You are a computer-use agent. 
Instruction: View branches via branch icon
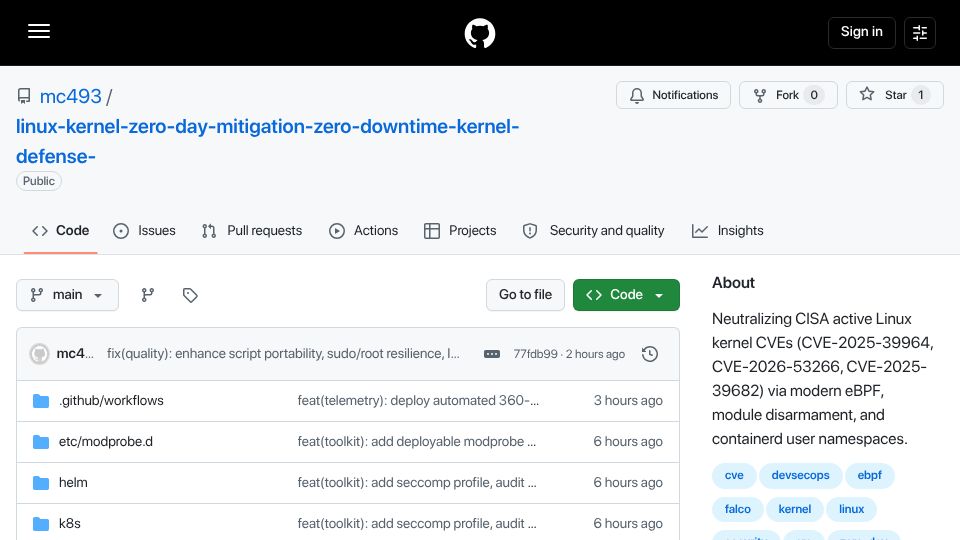click(x=148, y=295)
